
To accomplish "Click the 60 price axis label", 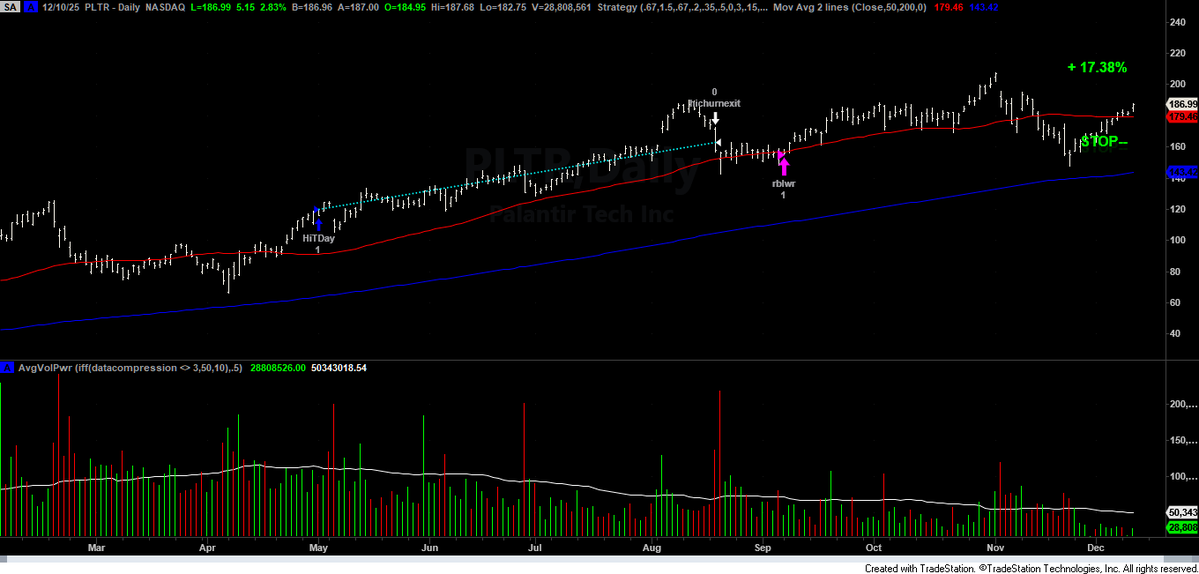I will point(1177,303).
